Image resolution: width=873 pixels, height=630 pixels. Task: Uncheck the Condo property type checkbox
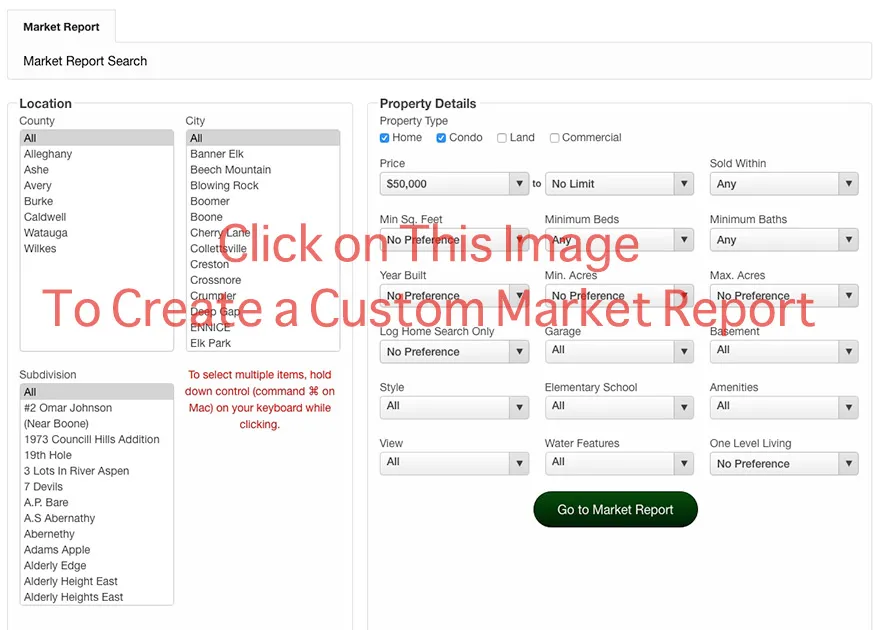coord(441,138)
